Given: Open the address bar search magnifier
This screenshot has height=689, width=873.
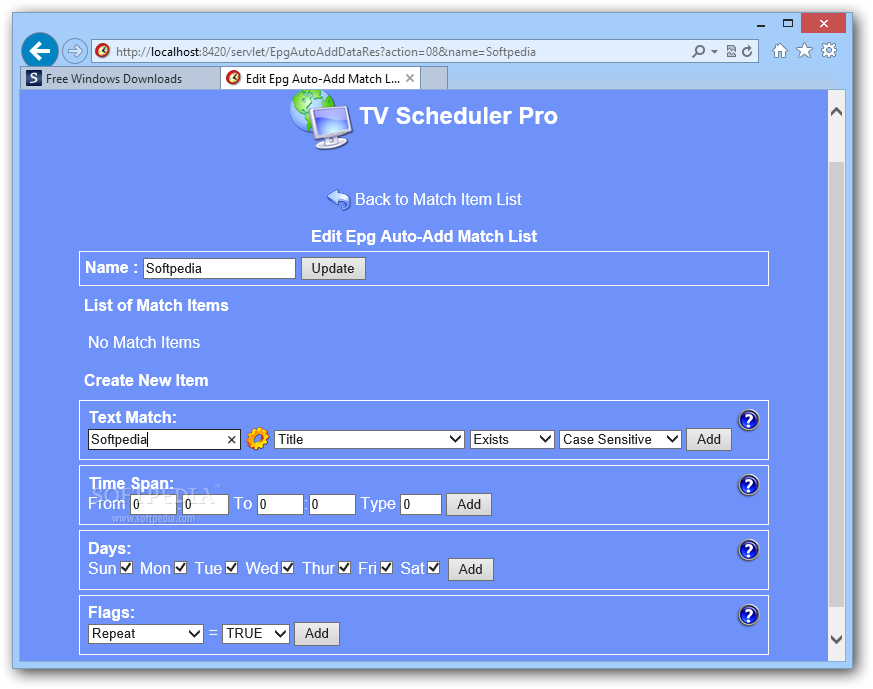Looking at the screenshot, I should (x=698, y=51).
